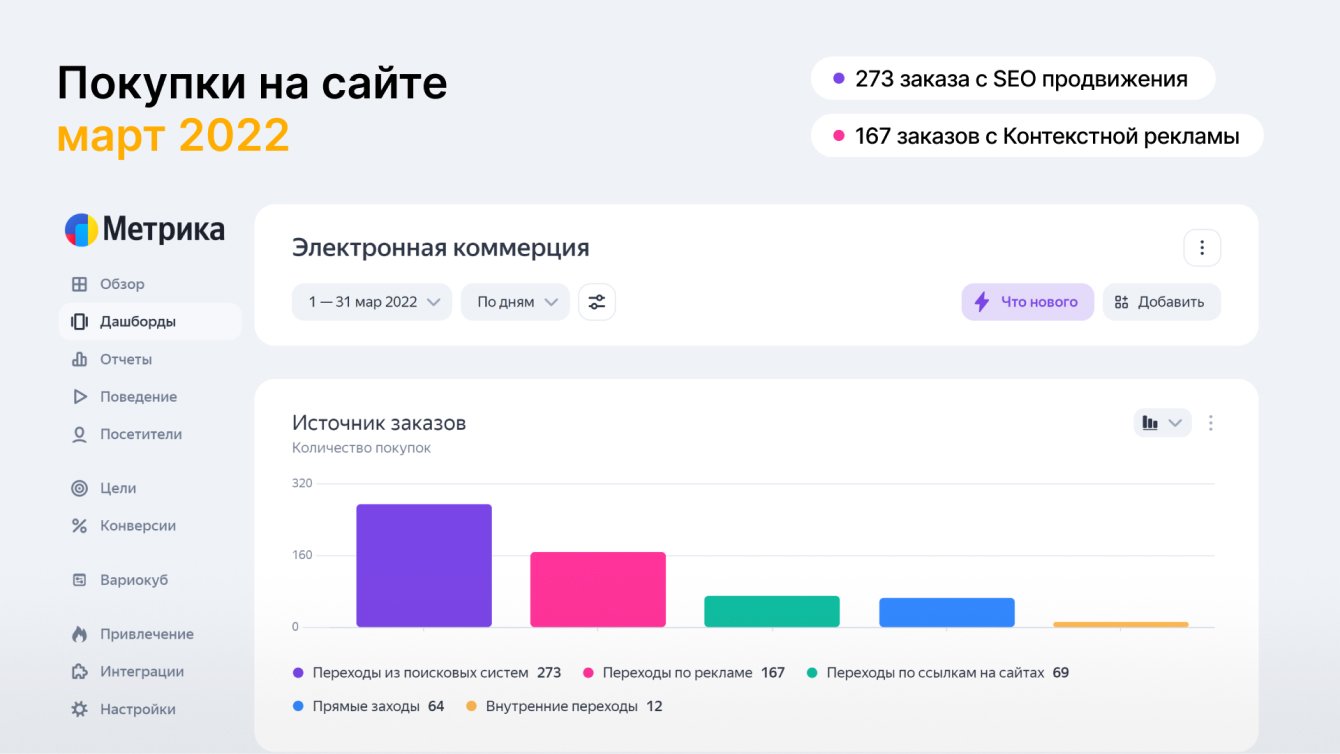
Task: Toggle the Переходы из поисковых систем legend series
Action: tap(427, 673)
